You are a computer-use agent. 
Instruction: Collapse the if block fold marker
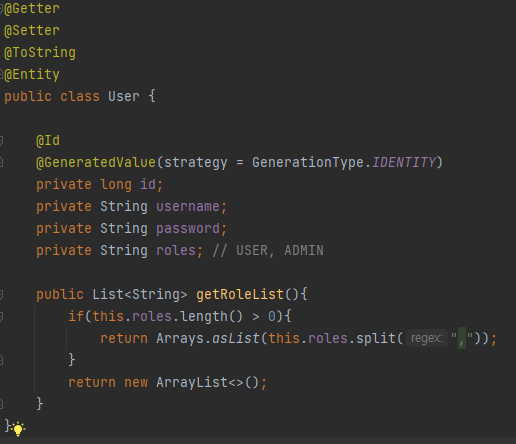point(1,316)
